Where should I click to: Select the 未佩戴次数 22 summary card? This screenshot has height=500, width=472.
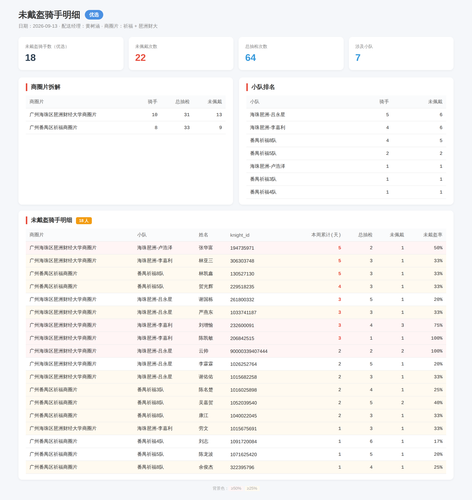pyautogui.click(x=181, y=53)
